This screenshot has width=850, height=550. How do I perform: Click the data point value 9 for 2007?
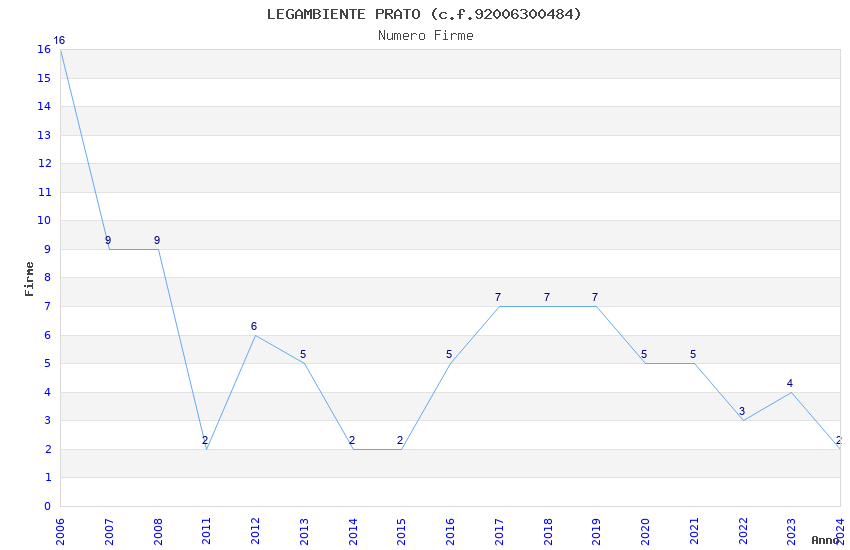[x=108, y=240]
